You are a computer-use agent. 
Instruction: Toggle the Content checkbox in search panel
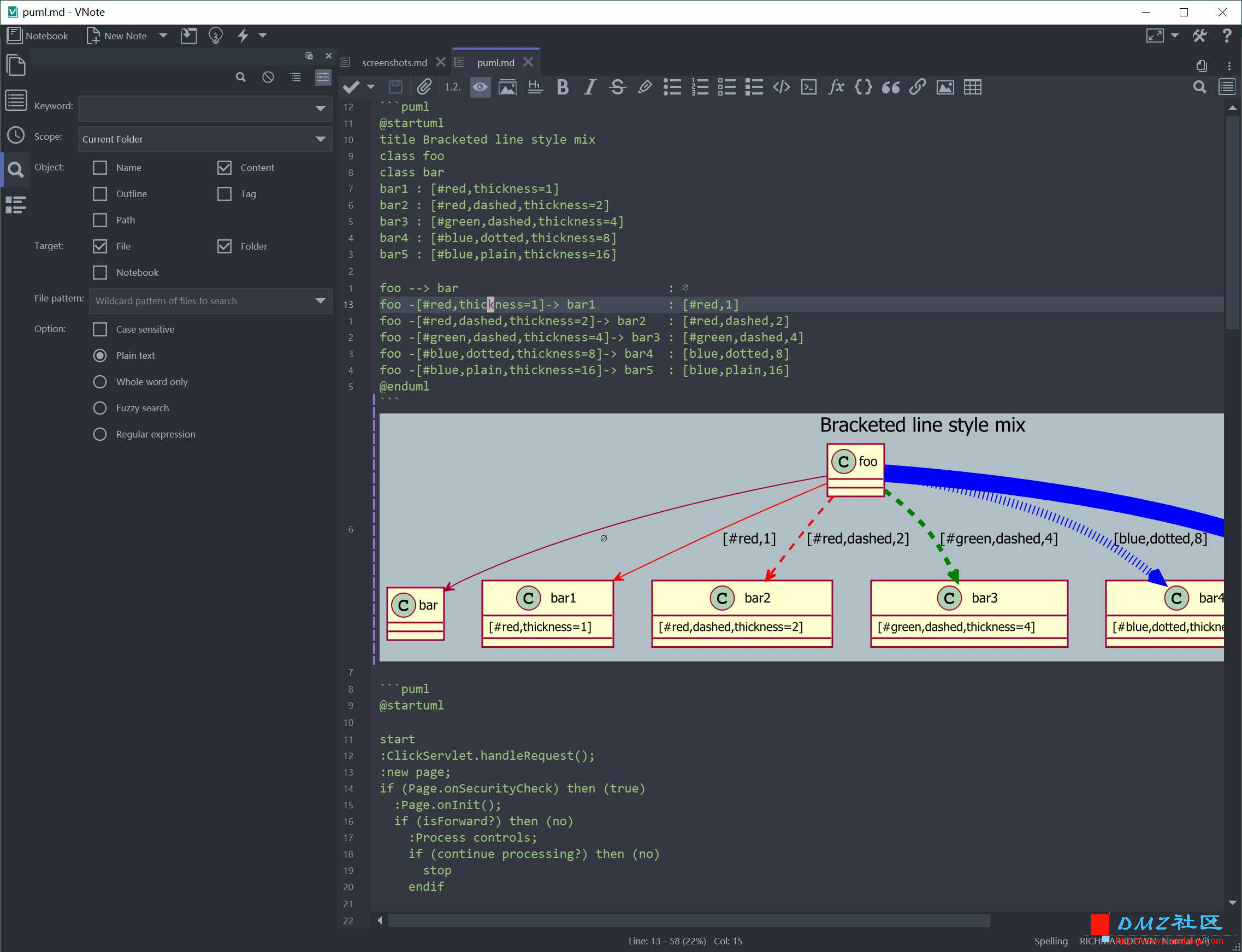pyautogui.click(x=223, y=167)
